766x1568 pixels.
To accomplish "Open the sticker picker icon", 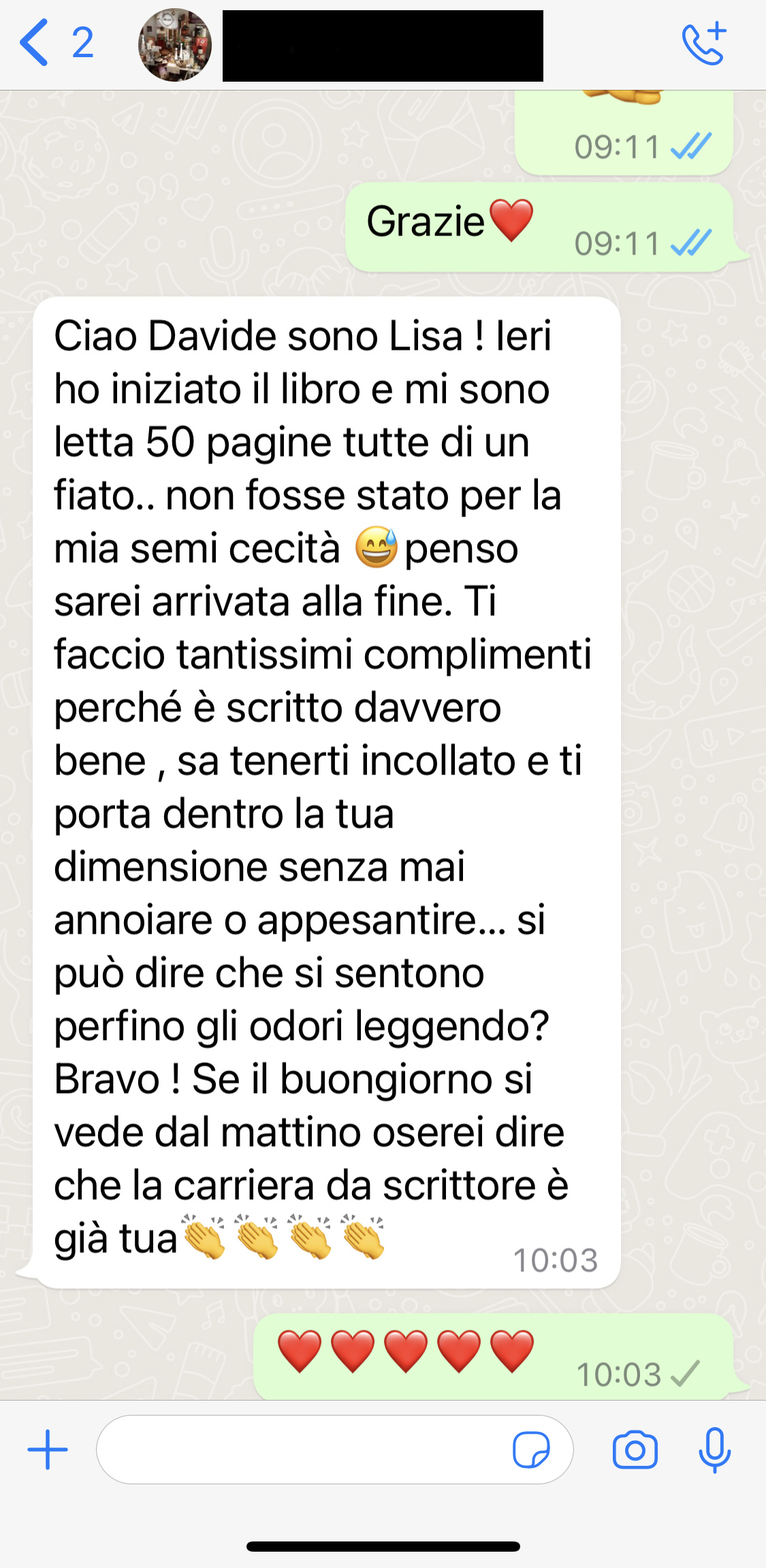I will [x=531, y=1450].
